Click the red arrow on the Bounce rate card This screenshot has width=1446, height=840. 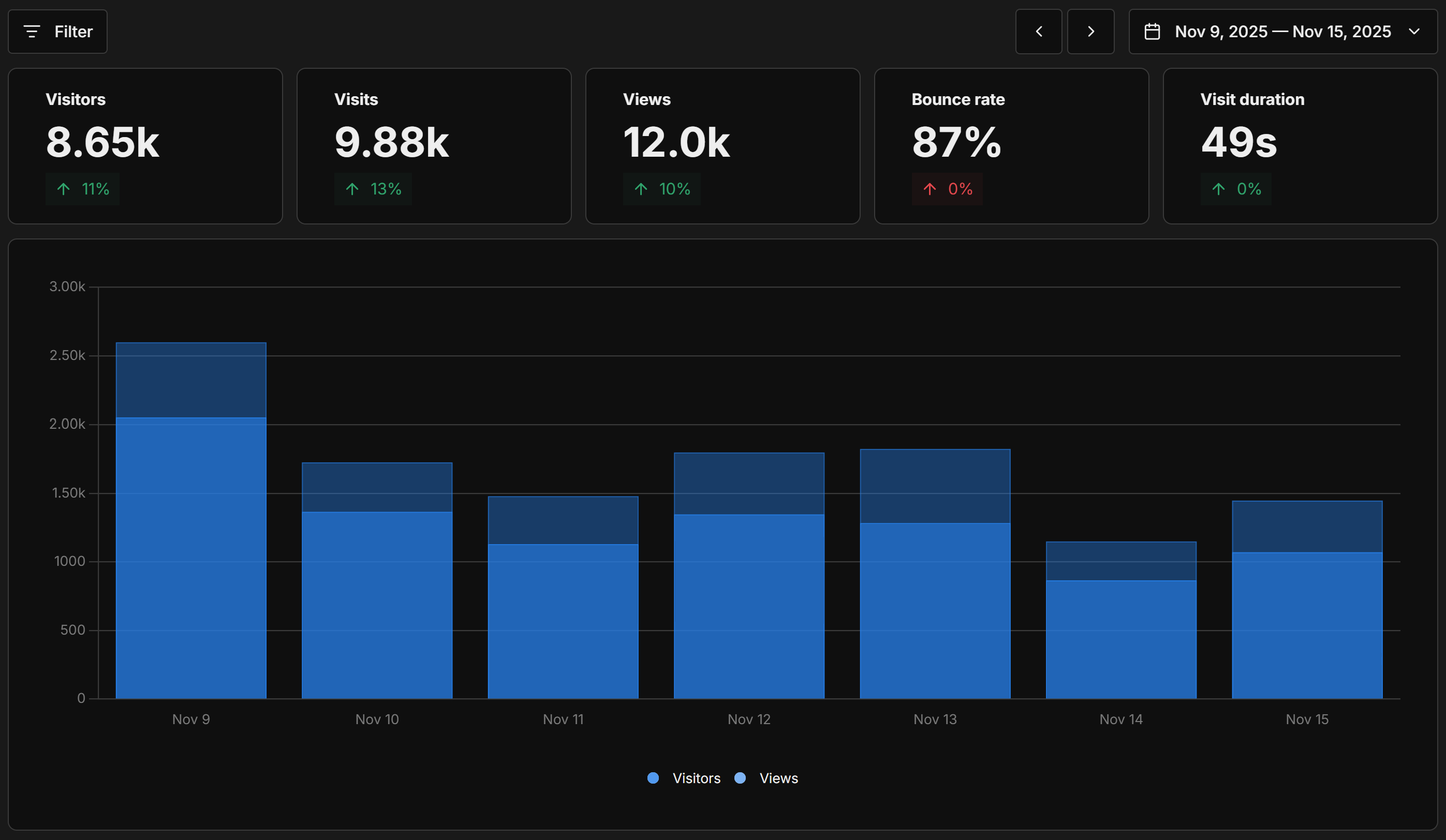930,189
